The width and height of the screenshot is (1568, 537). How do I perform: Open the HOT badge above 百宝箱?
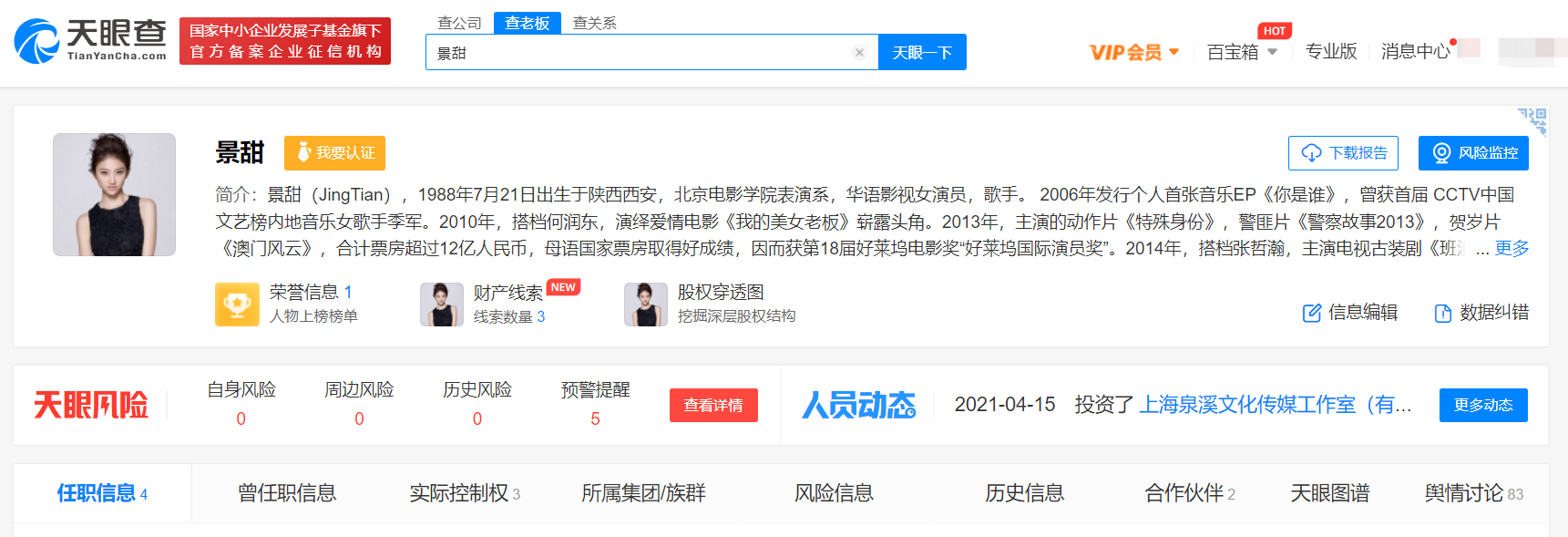pyautogui.click(x=1275, y=31)
